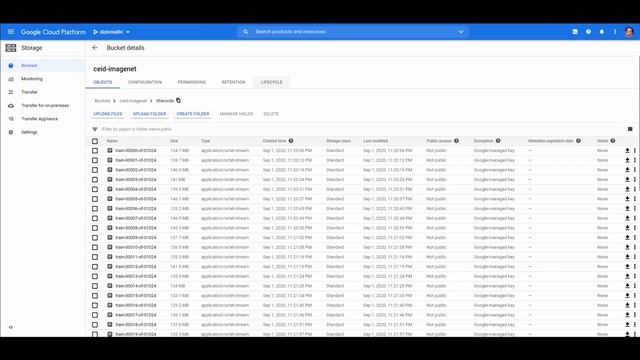Image resolution: width=640 pixels, height=360 pixels.
Task: Activate Cloud Shell icon in top bar
Action: coord(575,31)
